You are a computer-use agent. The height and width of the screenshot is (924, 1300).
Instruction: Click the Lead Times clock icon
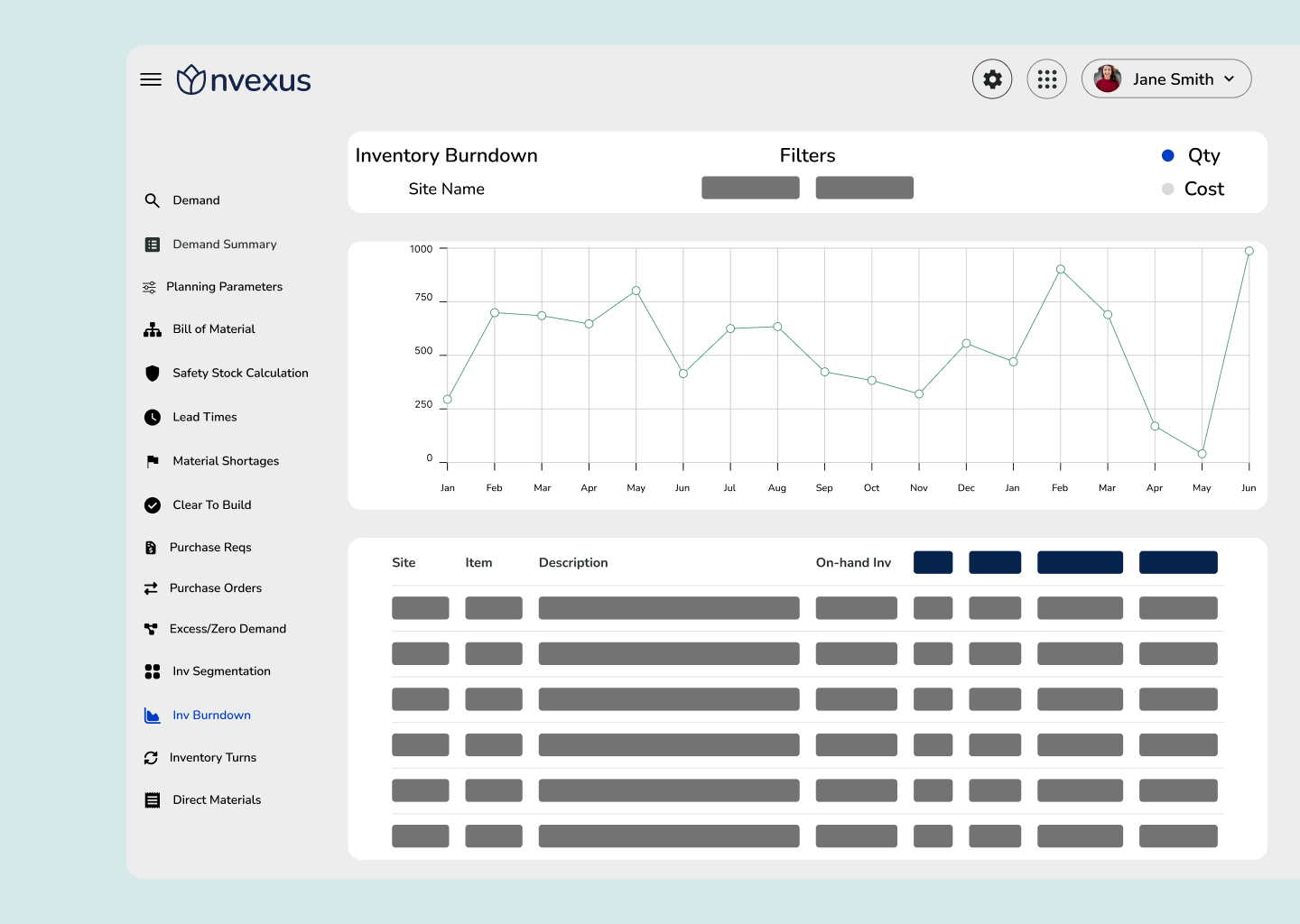153,417
